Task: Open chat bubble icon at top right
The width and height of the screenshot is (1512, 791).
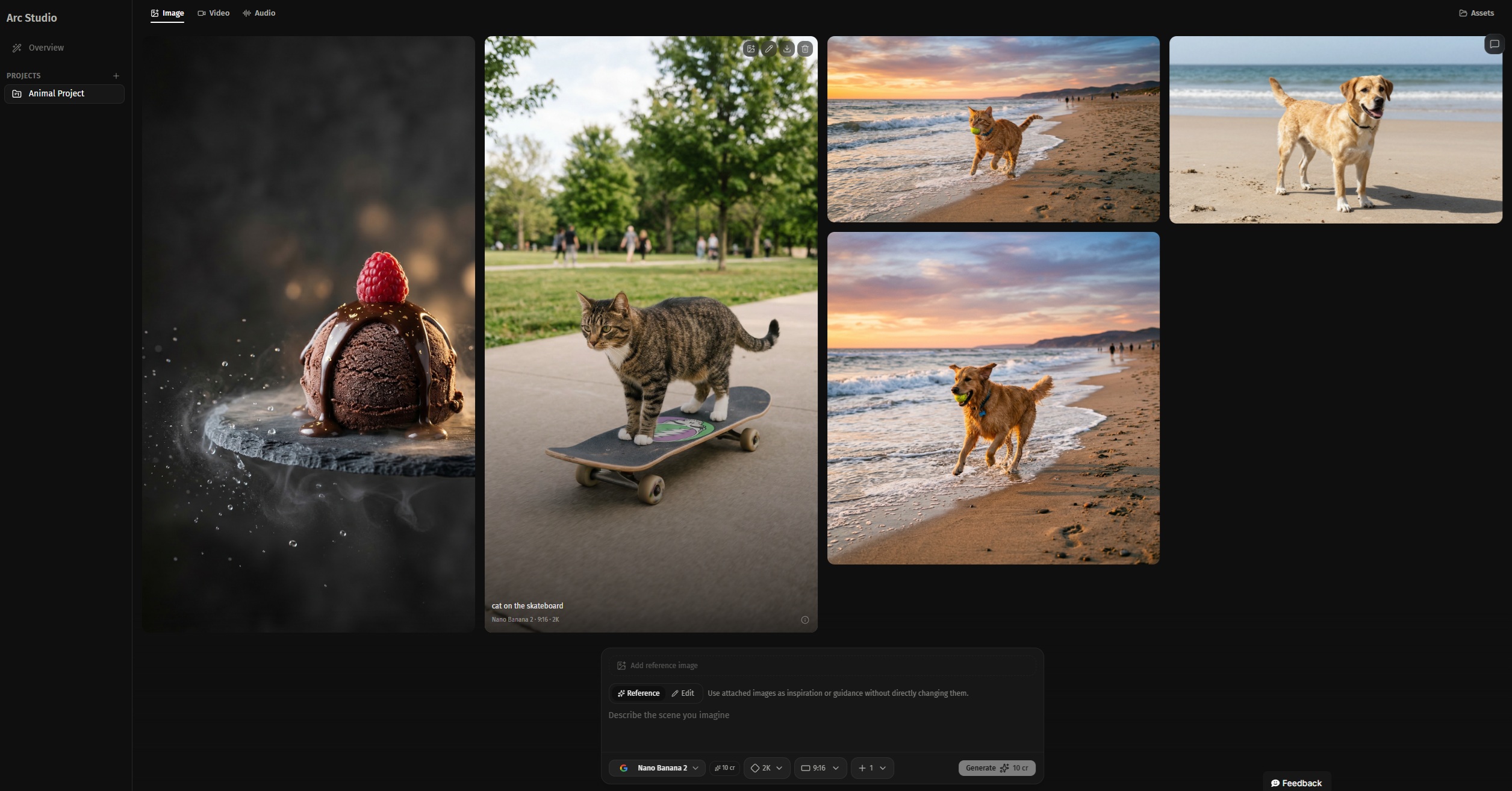Action: click(x=1494, y=45)
